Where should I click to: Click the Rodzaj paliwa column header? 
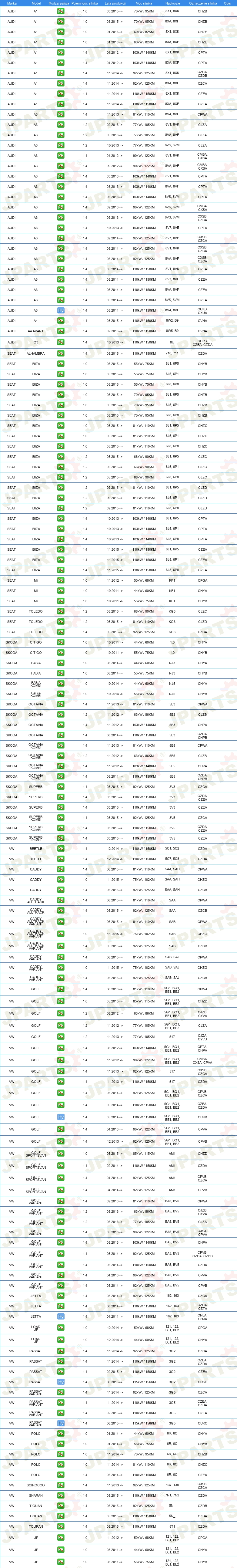pyautogui.click(x=59, y=3)
